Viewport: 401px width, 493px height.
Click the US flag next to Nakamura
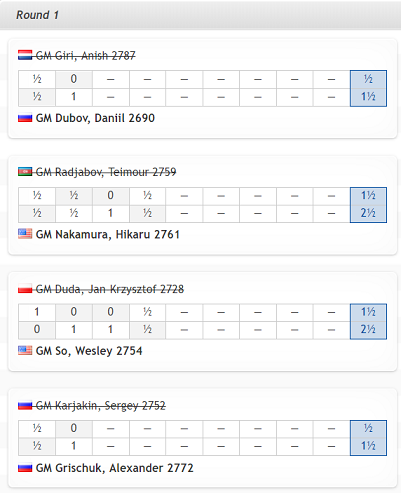[x=25, y=234]
